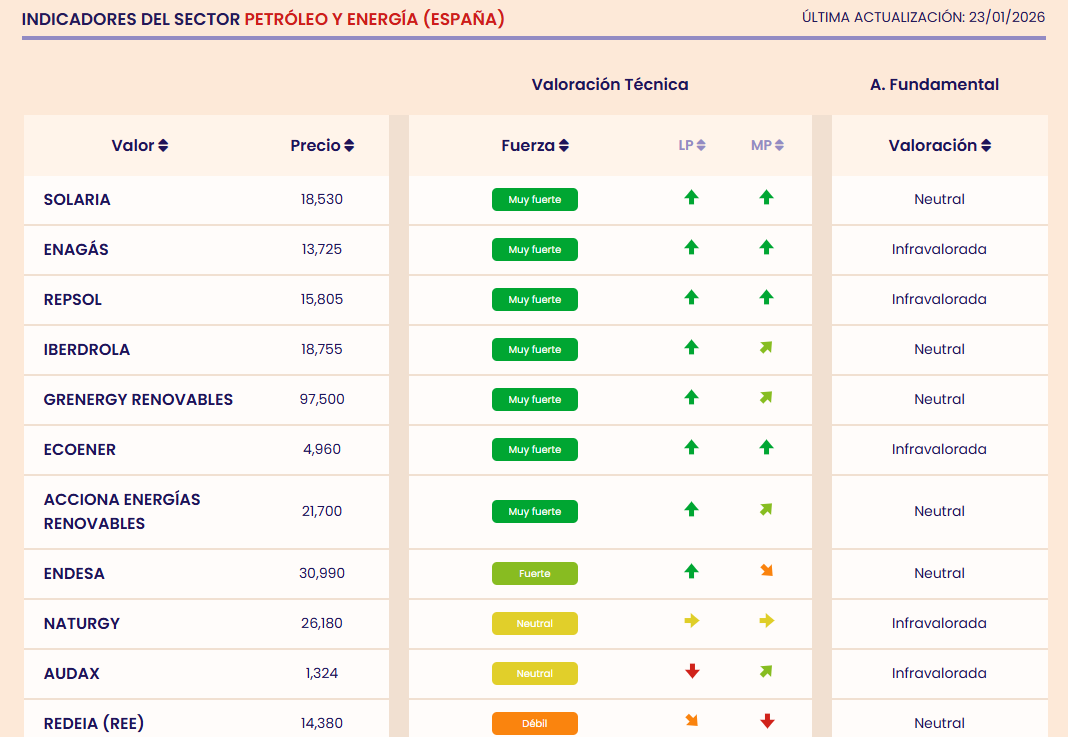Image resolution: width=1068 pixels, height=737 pixels.
Task: Click SOLARIA Neutral valuation cell
Action: (x=939, y=200)
